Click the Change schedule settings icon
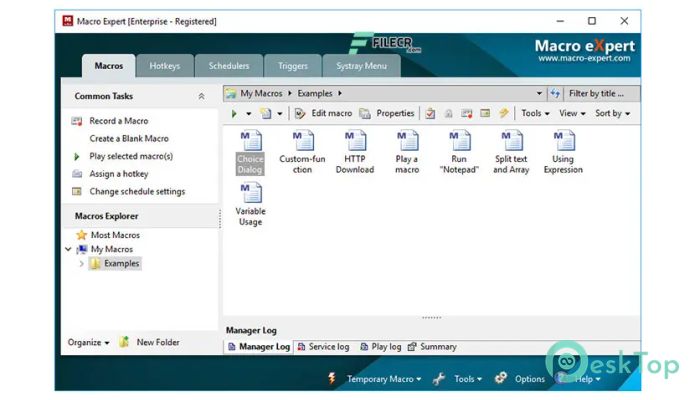 pos(77,192)
